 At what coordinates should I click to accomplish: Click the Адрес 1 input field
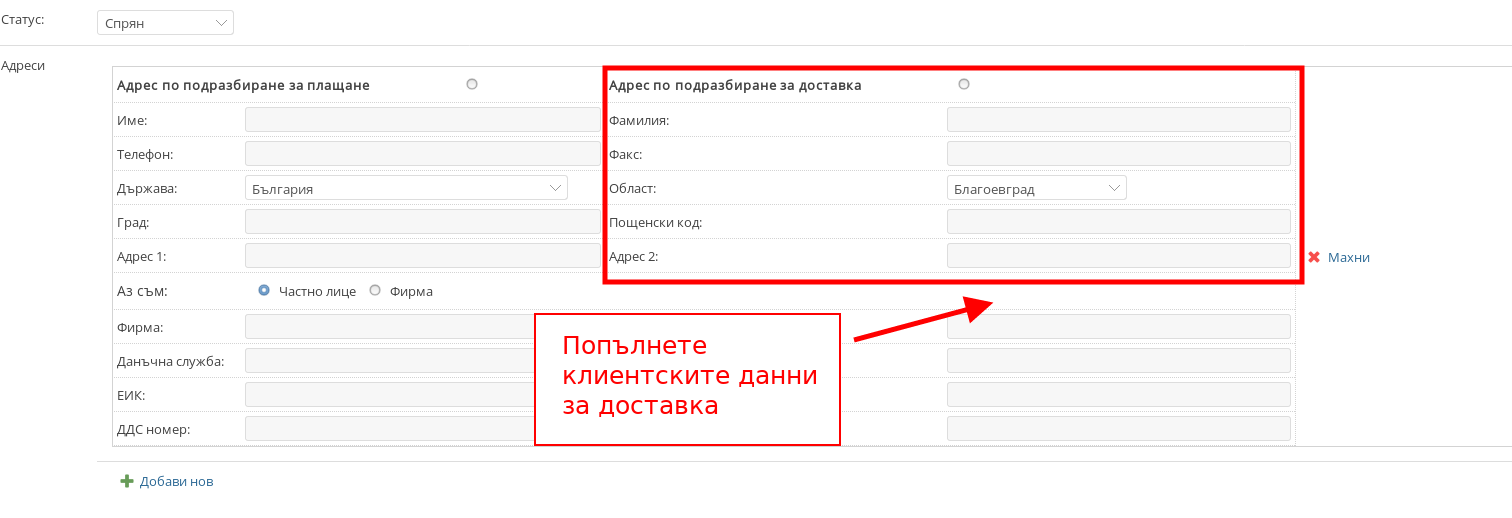click(422, 256)
